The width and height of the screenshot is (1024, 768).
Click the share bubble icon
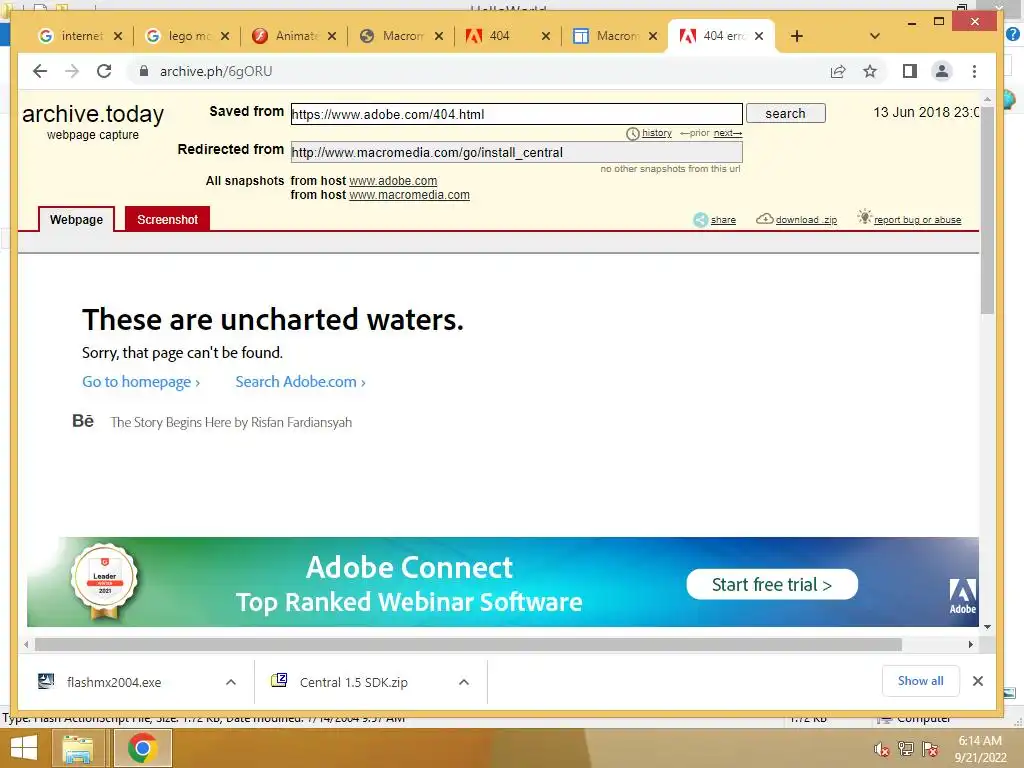[700, 220]
